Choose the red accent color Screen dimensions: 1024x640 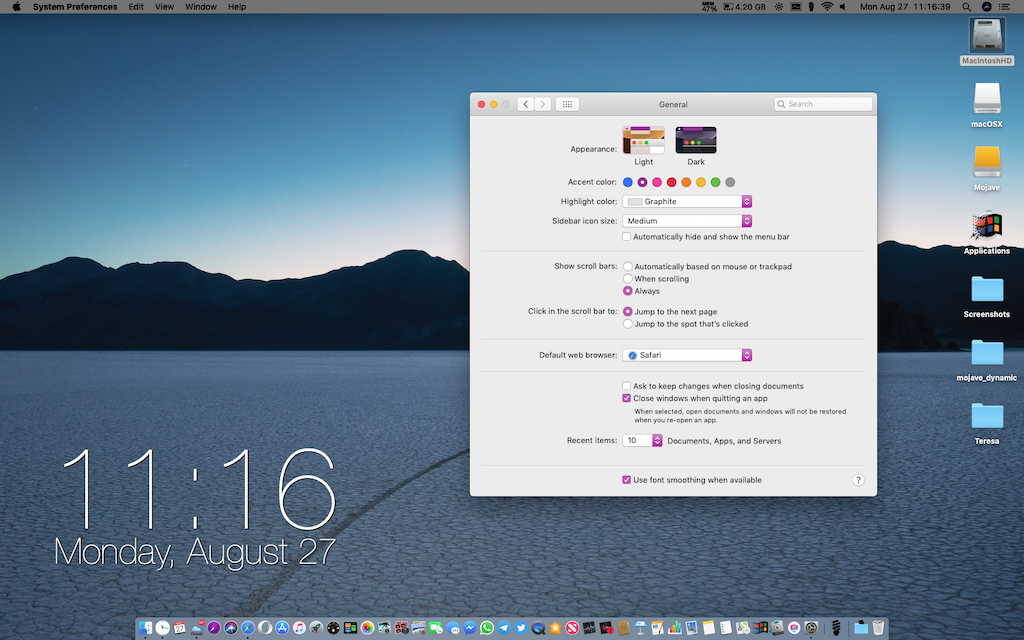click(671, 182)
